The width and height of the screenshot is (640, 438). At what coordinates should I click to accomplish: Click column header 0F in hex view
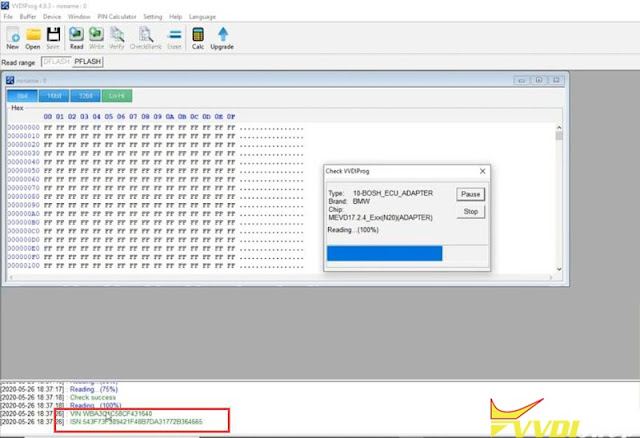pyautogui.click(x=231, y=117)
